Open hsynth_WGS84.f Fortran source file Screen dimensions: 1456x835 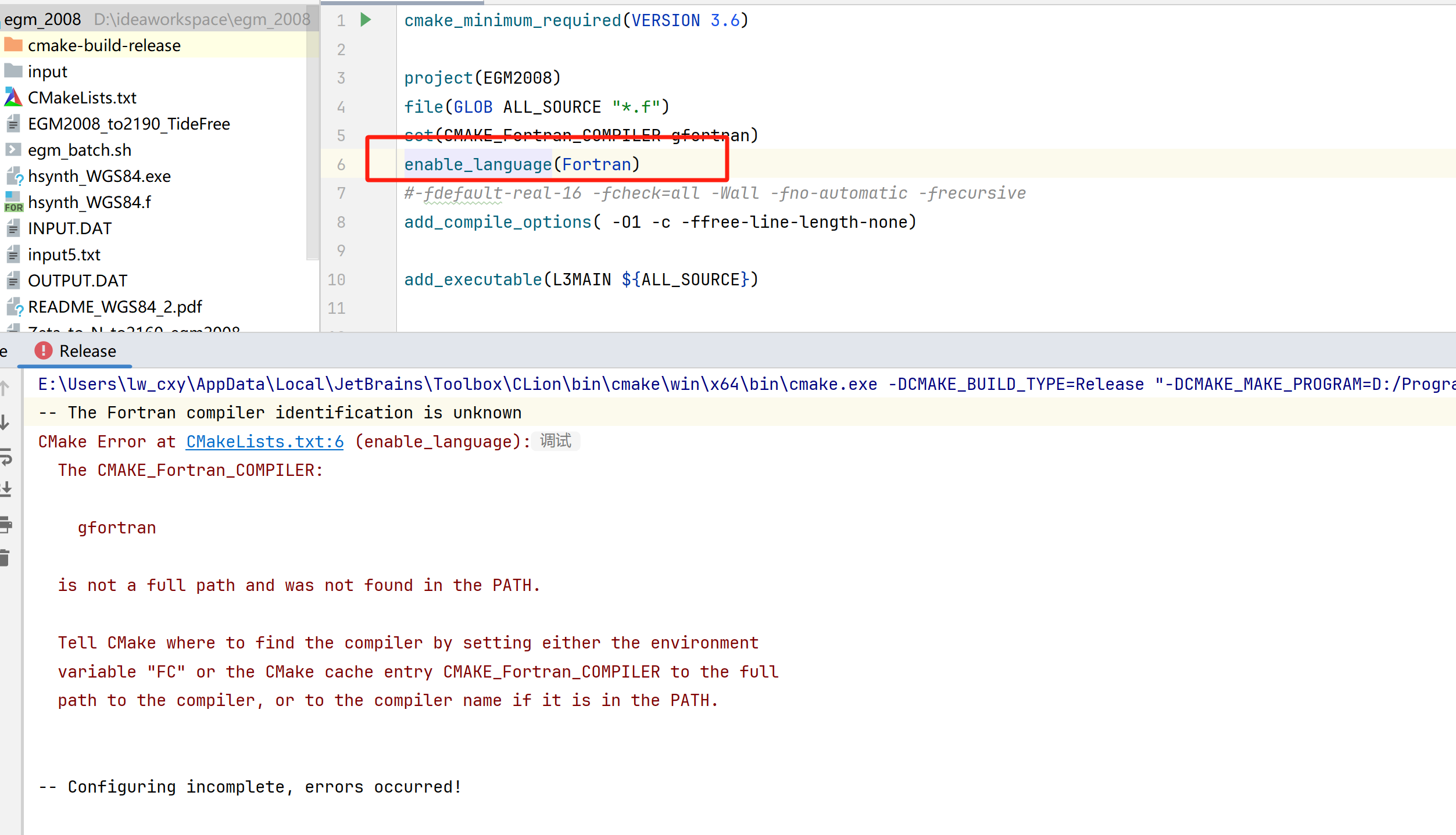pyautogui.click(x=89, y=202)
